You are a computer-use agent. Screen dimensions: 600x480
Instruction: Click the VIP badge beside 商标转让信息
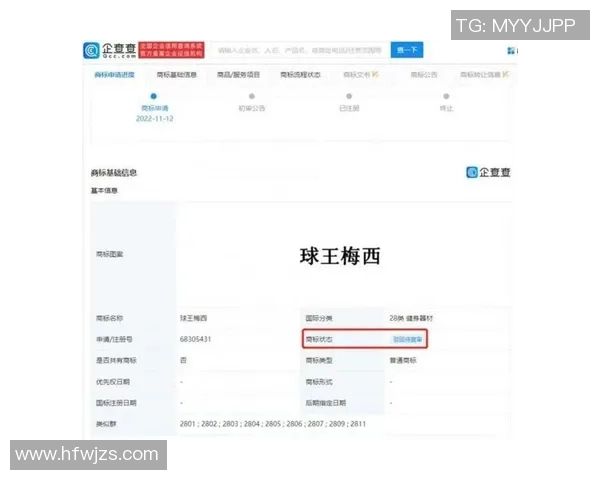(506, 74)
